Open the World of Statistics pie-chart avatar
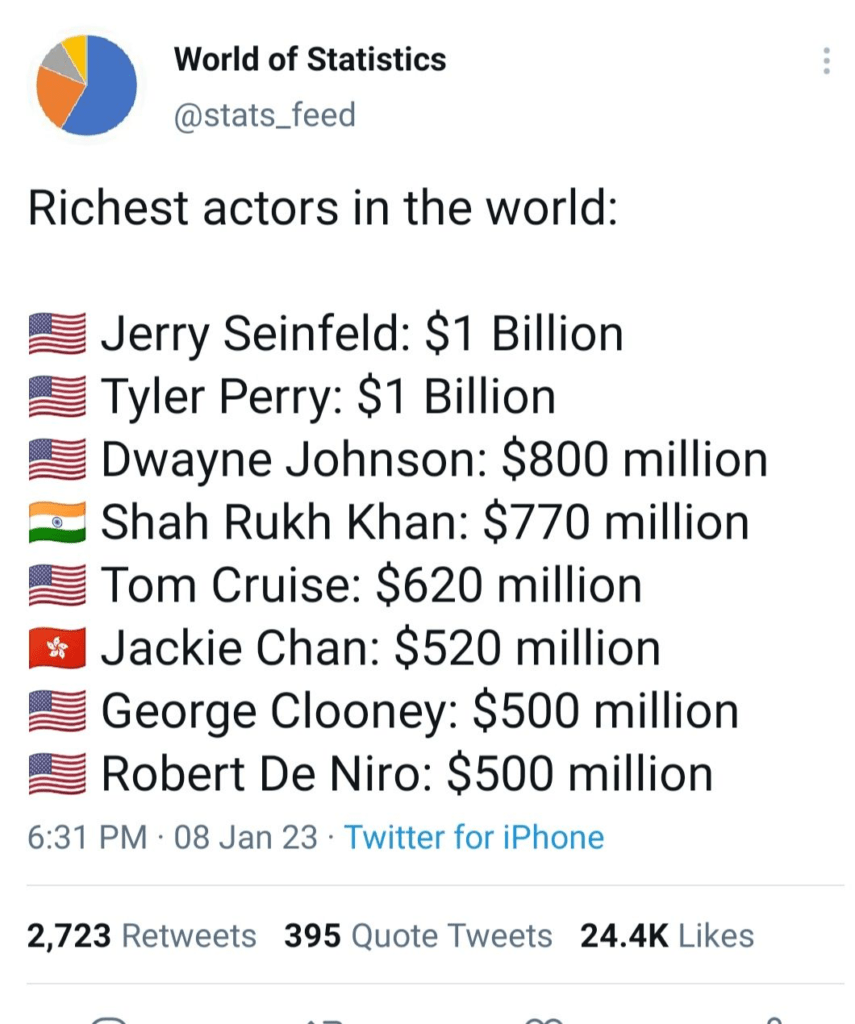The height and width of the screenshot is (1024, 855). click(86, 85)
